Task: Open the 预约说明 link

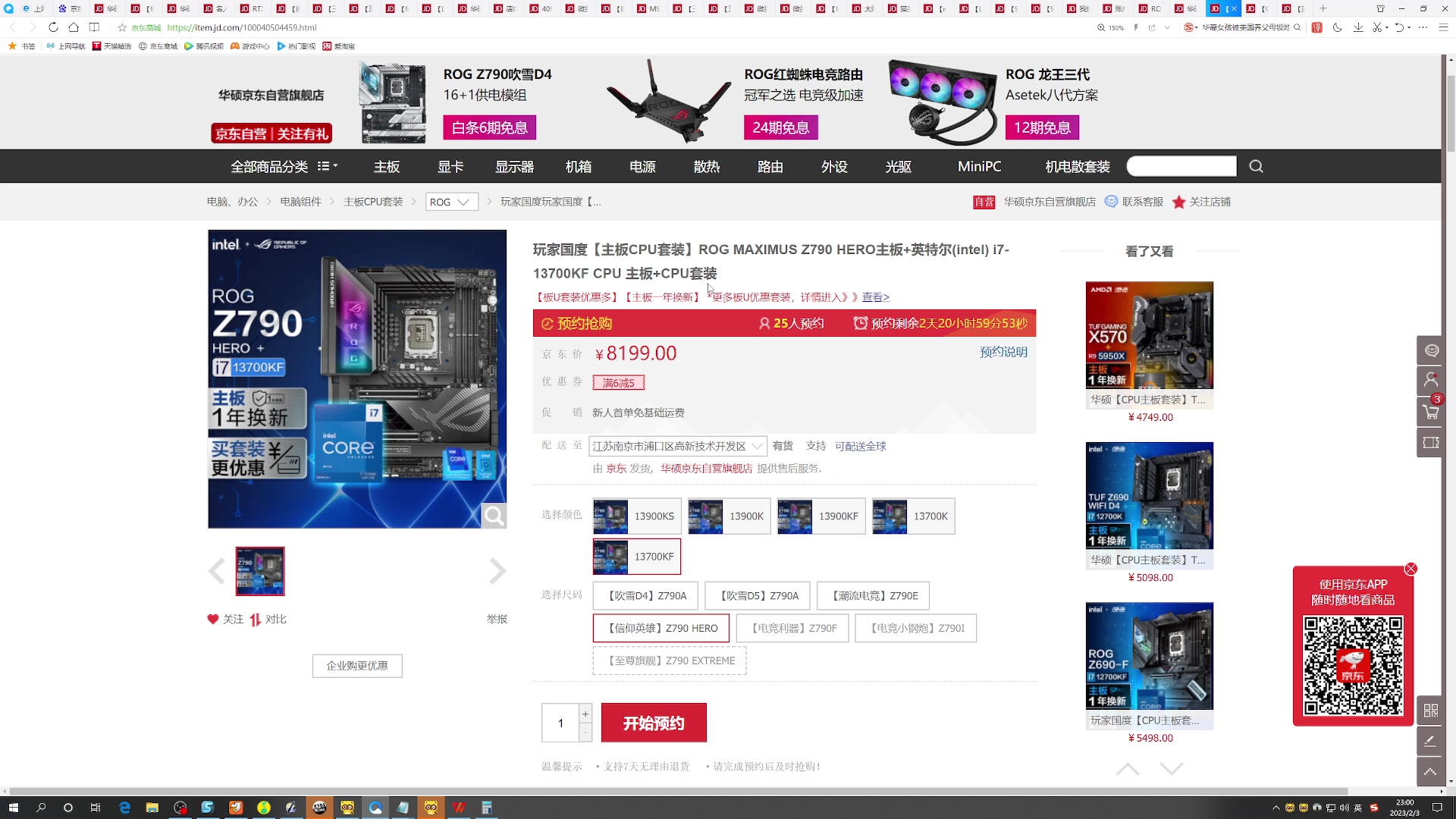Action: (x=1003, y=352)
